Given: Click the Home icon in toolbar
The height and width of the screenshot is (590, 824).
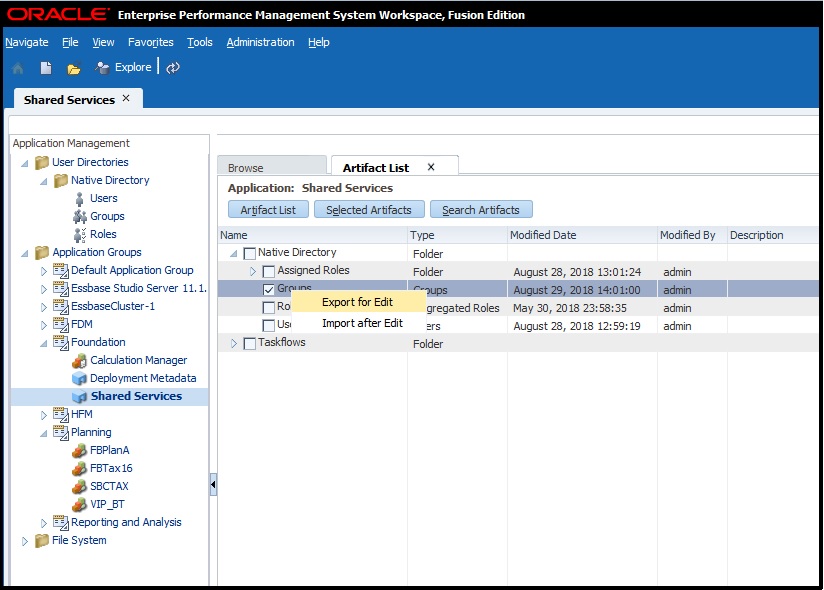Looking at the screenshot, I should tap(17, 68).
